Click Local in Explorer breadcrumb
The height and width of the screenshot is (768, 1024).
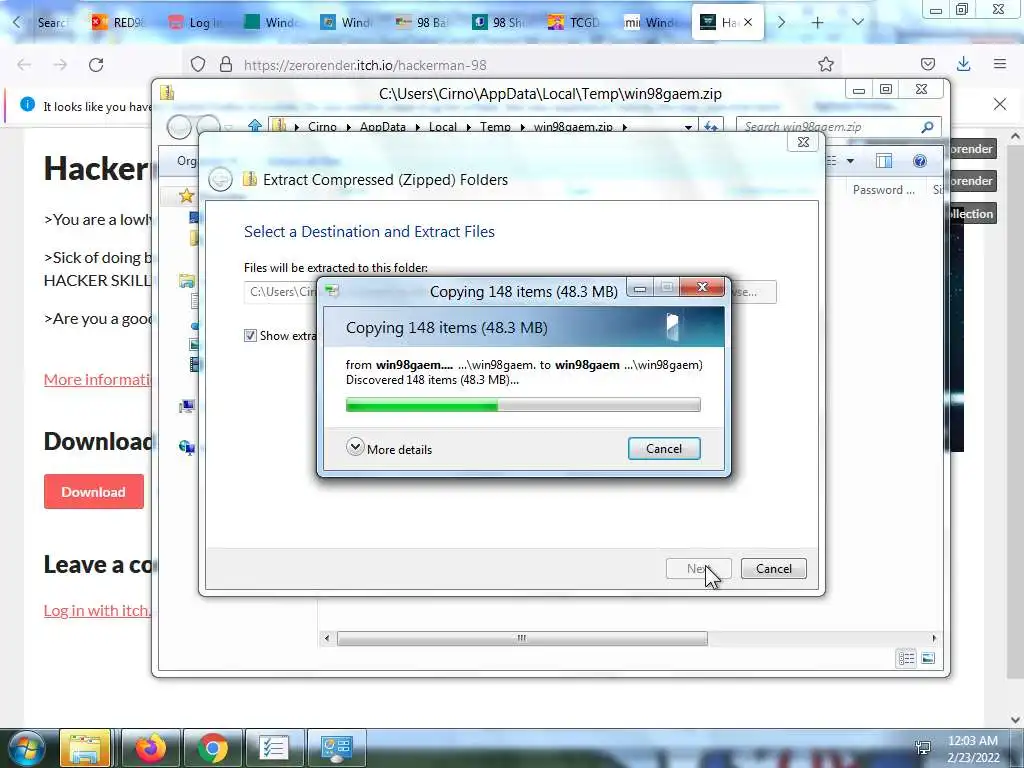(443, 127)
